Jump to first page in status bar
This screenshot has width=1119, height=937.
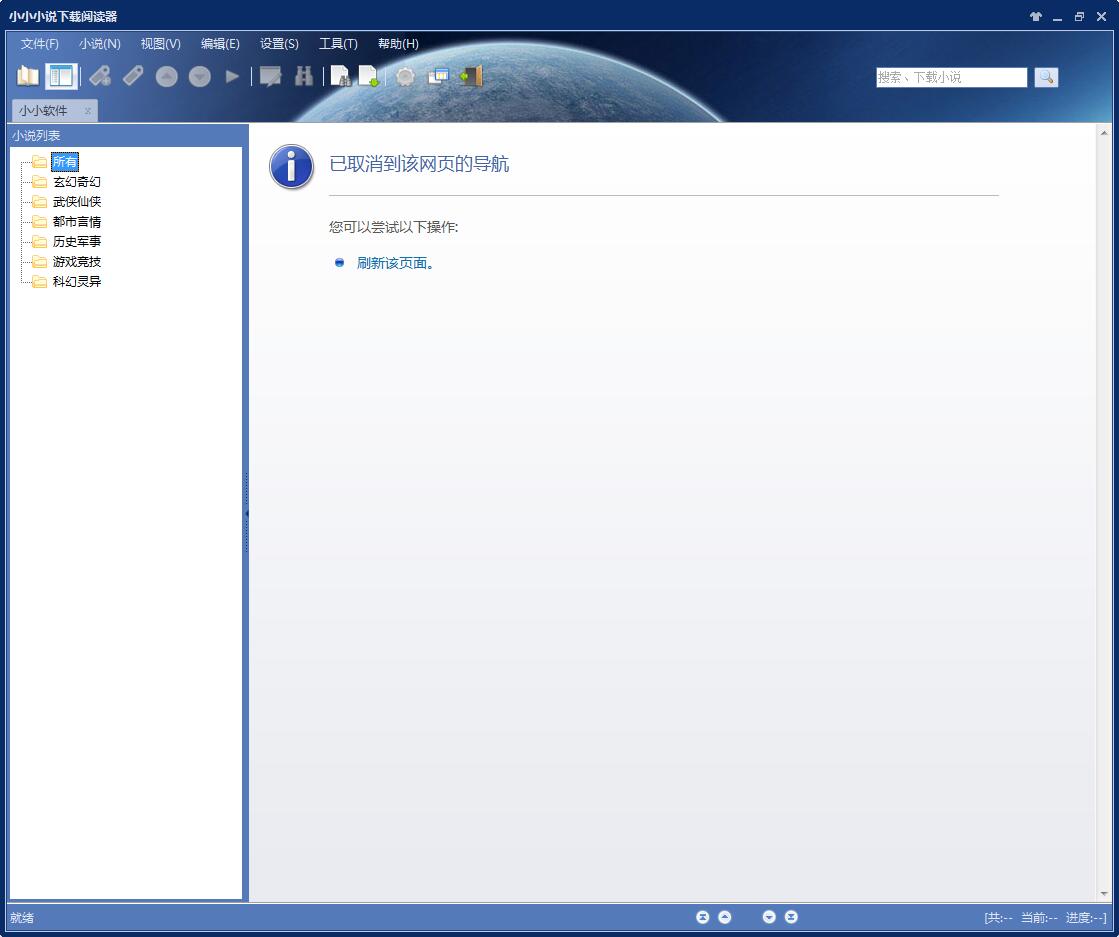coord(702,917)
